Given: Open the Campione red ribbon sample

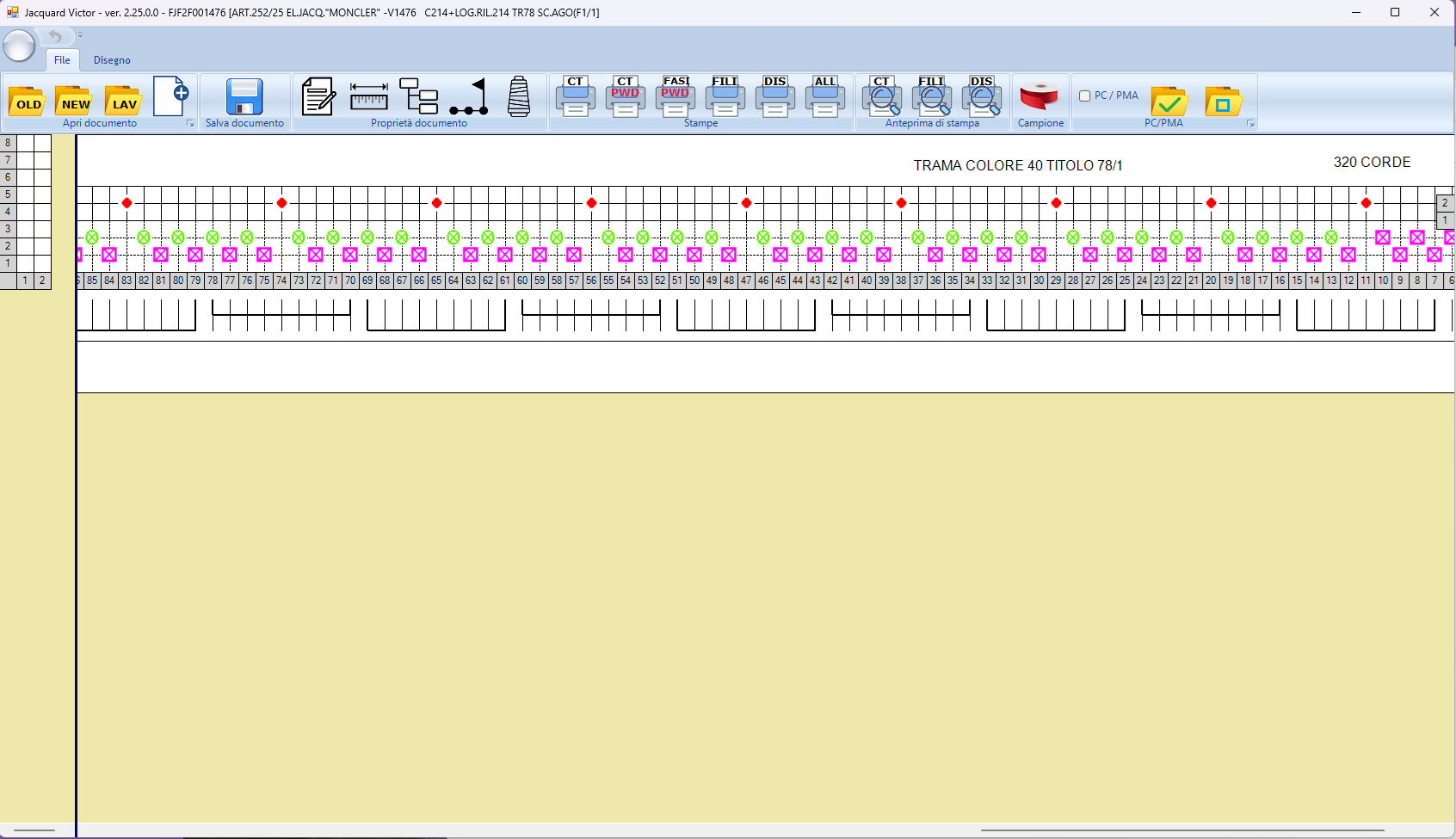Looking at the screenshot, I should point(1040,96).
